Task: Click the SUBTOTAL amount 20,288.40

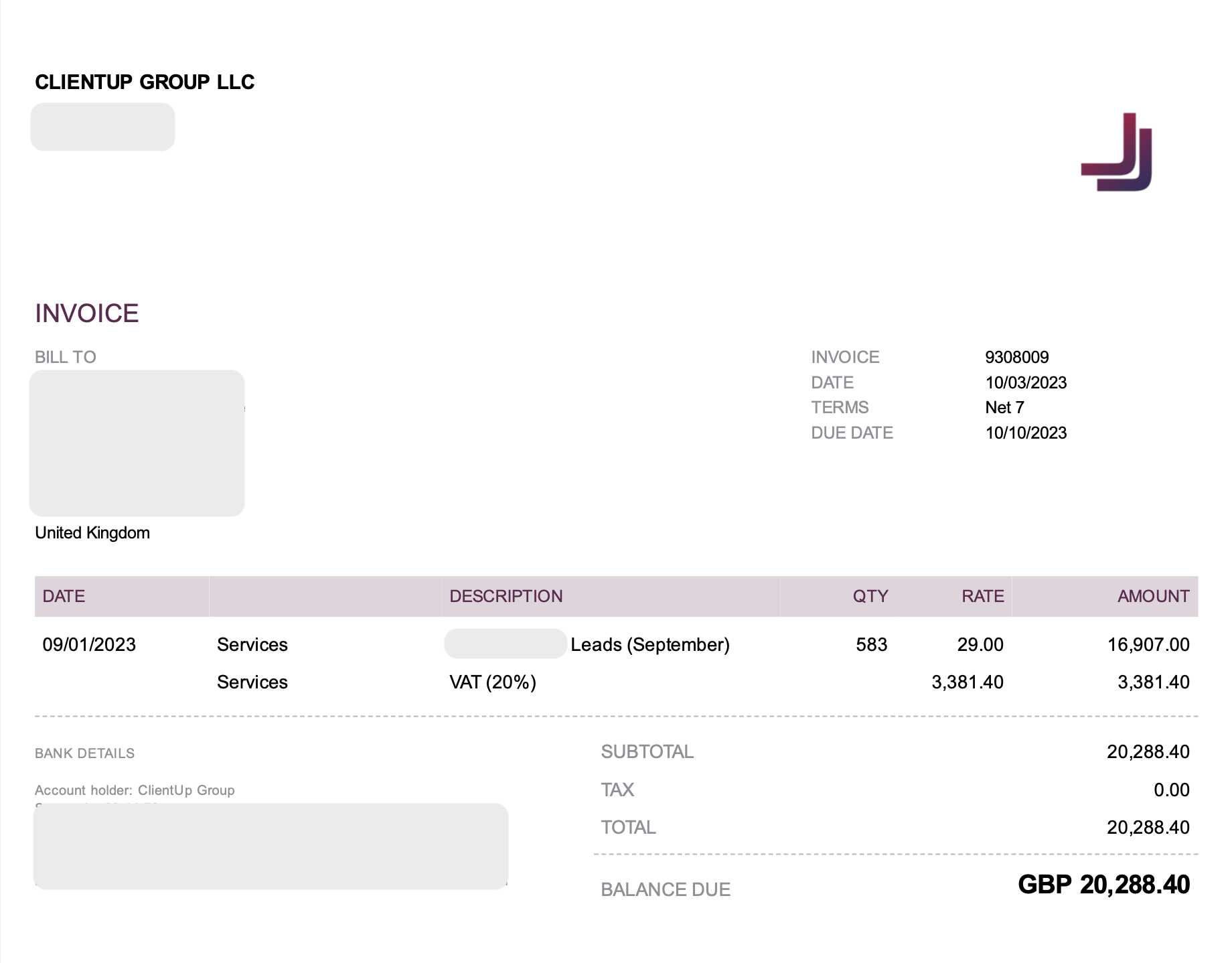Action: (1148, 751)
